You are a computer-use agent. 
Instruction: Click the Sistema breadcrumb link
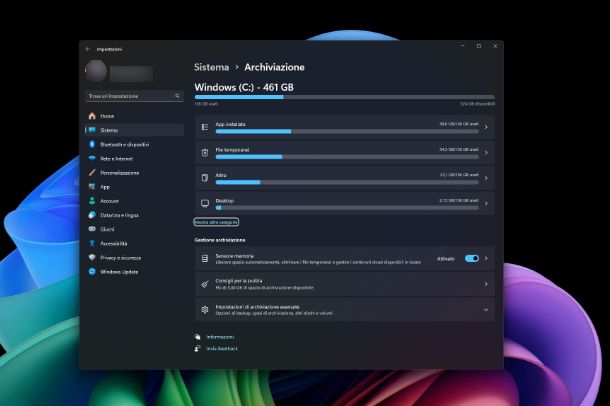pyautogui.click(x=211, y=67)
